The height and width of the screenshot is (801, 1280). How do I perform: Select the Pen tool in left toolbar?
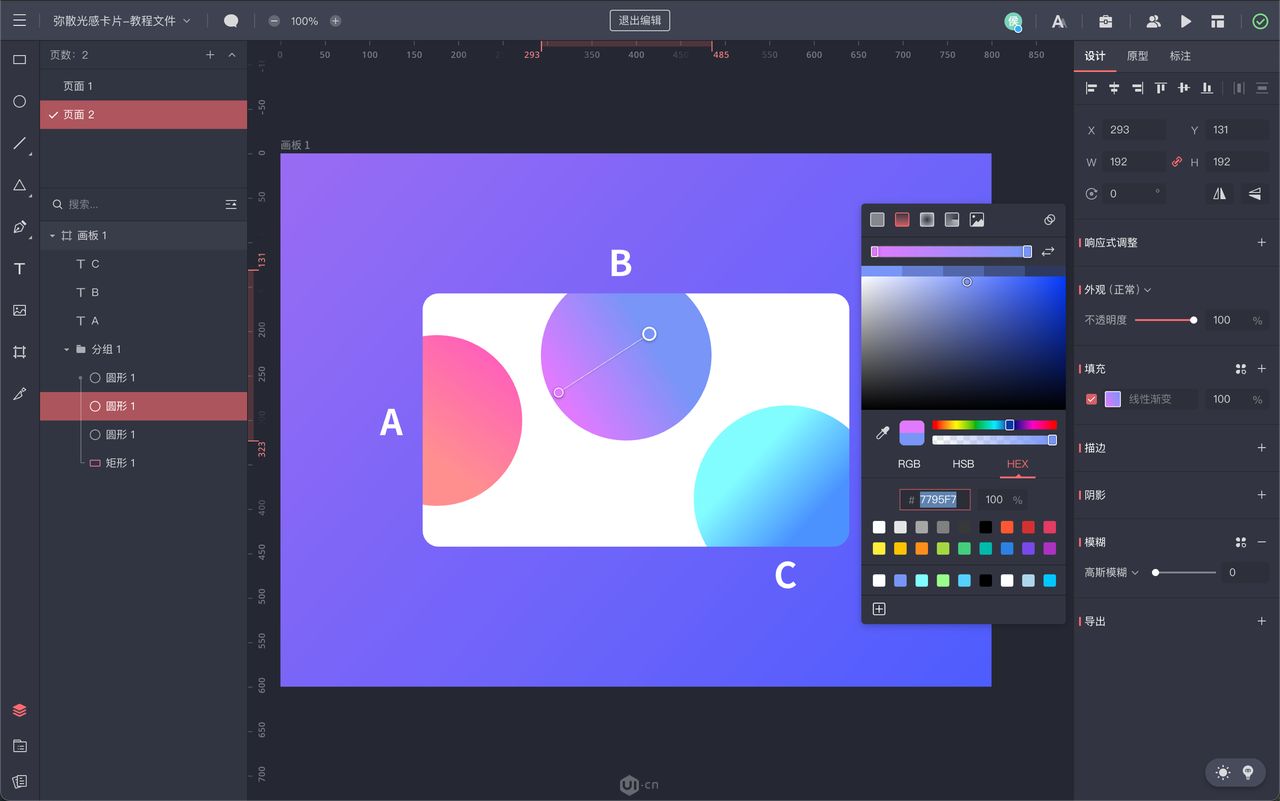point(19,227)
